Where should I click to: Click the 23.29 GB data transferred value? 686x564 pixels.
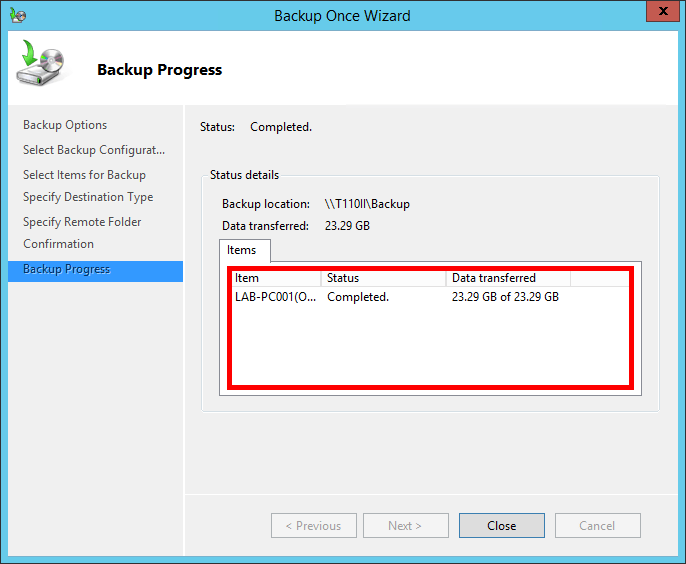347,226
